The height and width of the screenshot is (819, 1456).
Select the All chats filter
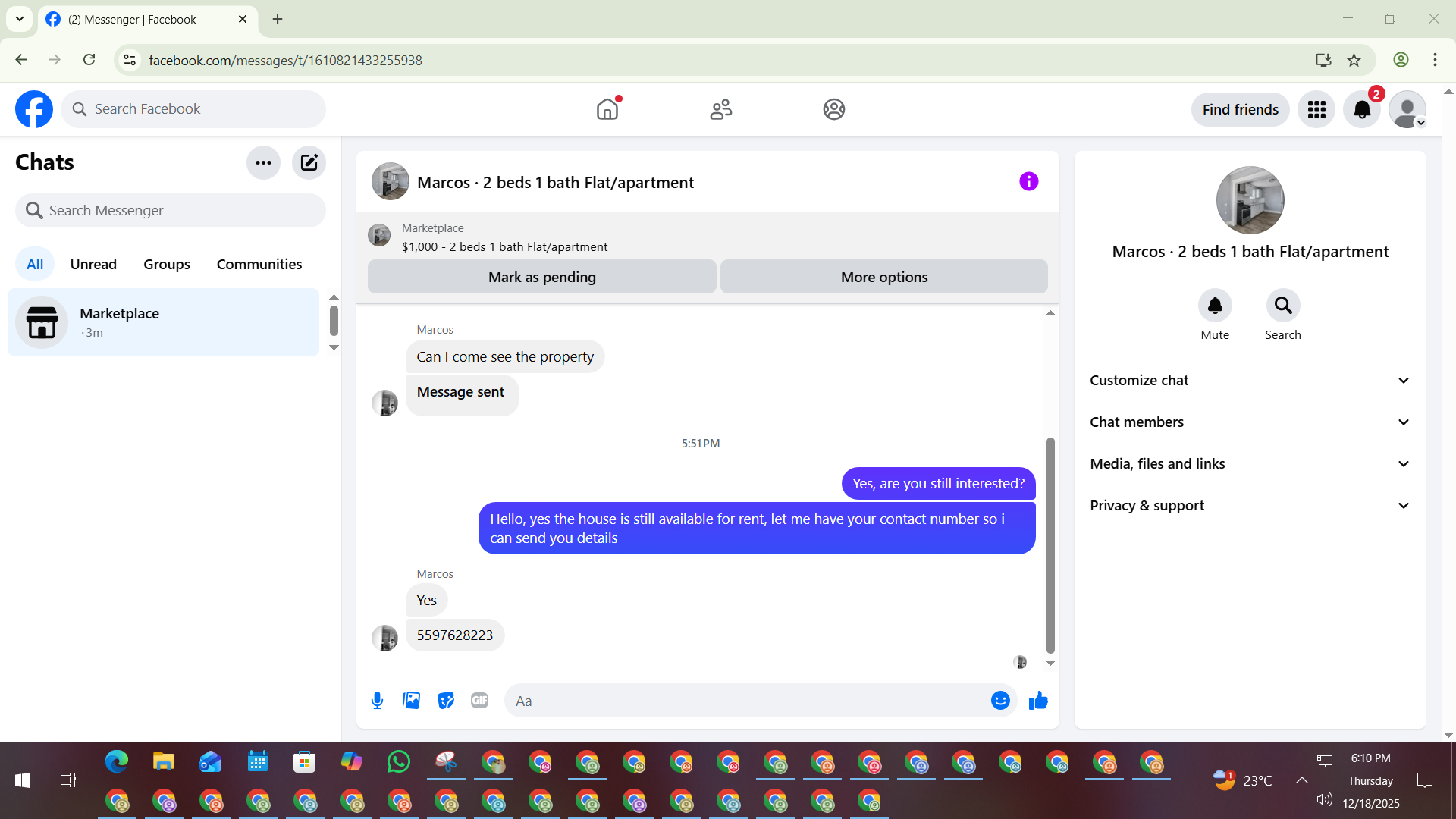(35, 265)
